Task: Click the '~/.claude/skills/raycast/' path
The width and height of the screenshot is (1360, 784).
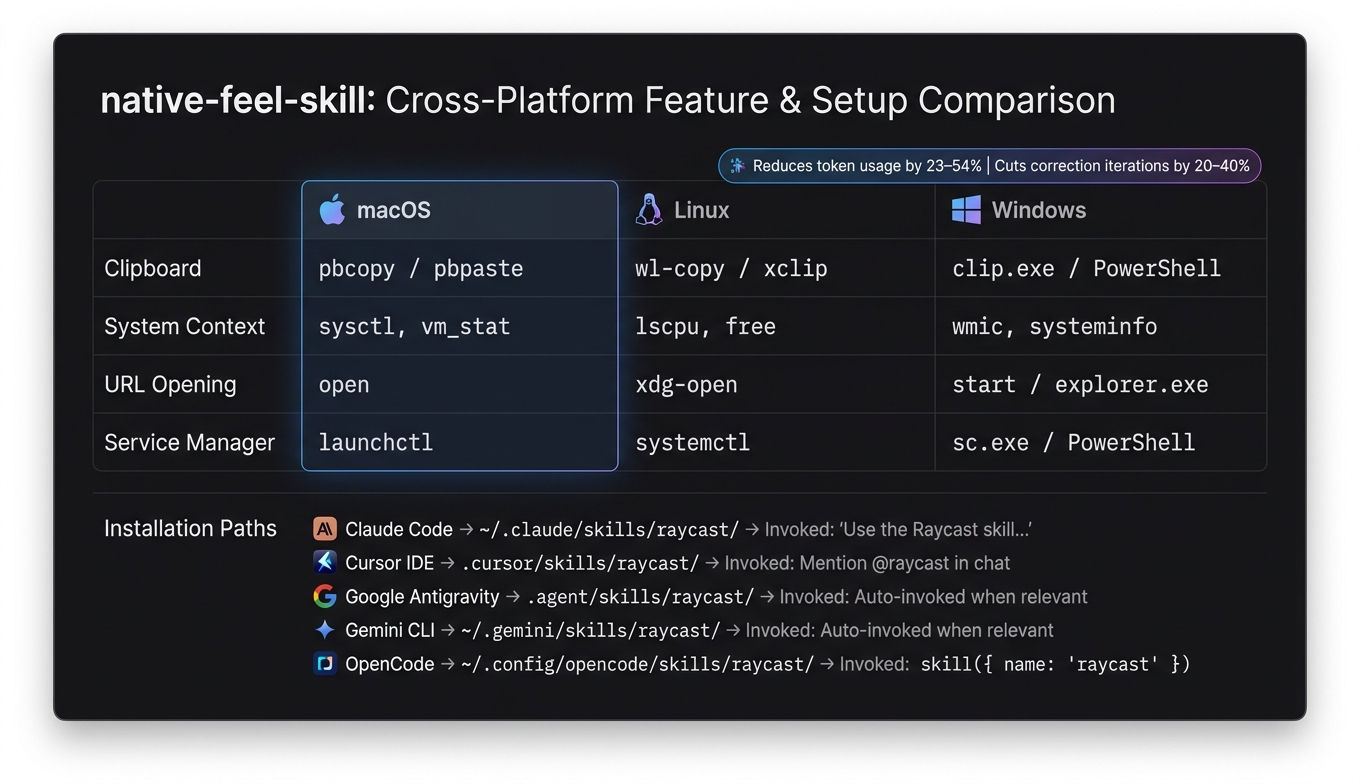Action: coord(609,529)
